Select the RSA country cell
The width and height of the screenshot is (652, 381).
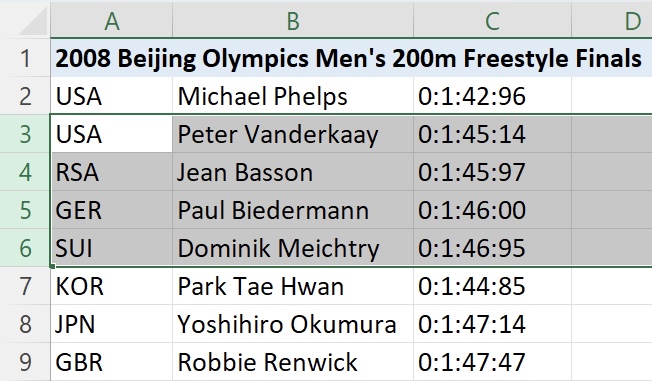point(111,172)
